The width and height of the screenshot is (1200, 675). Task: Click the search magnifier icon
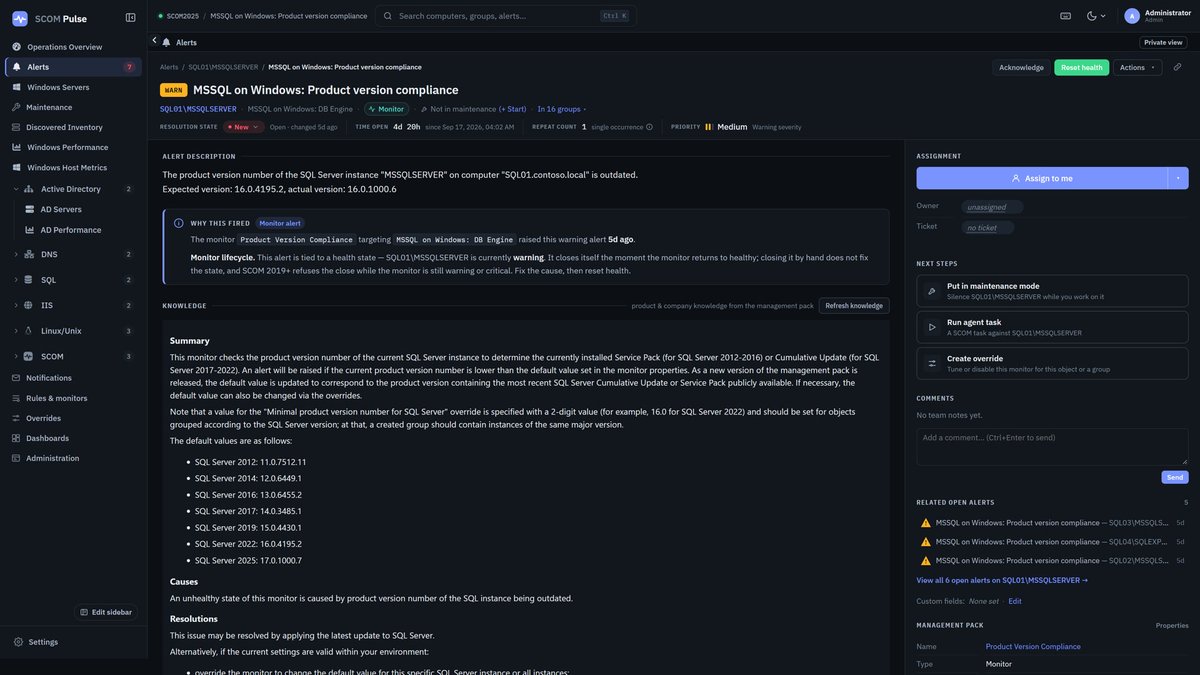[388, 16]
